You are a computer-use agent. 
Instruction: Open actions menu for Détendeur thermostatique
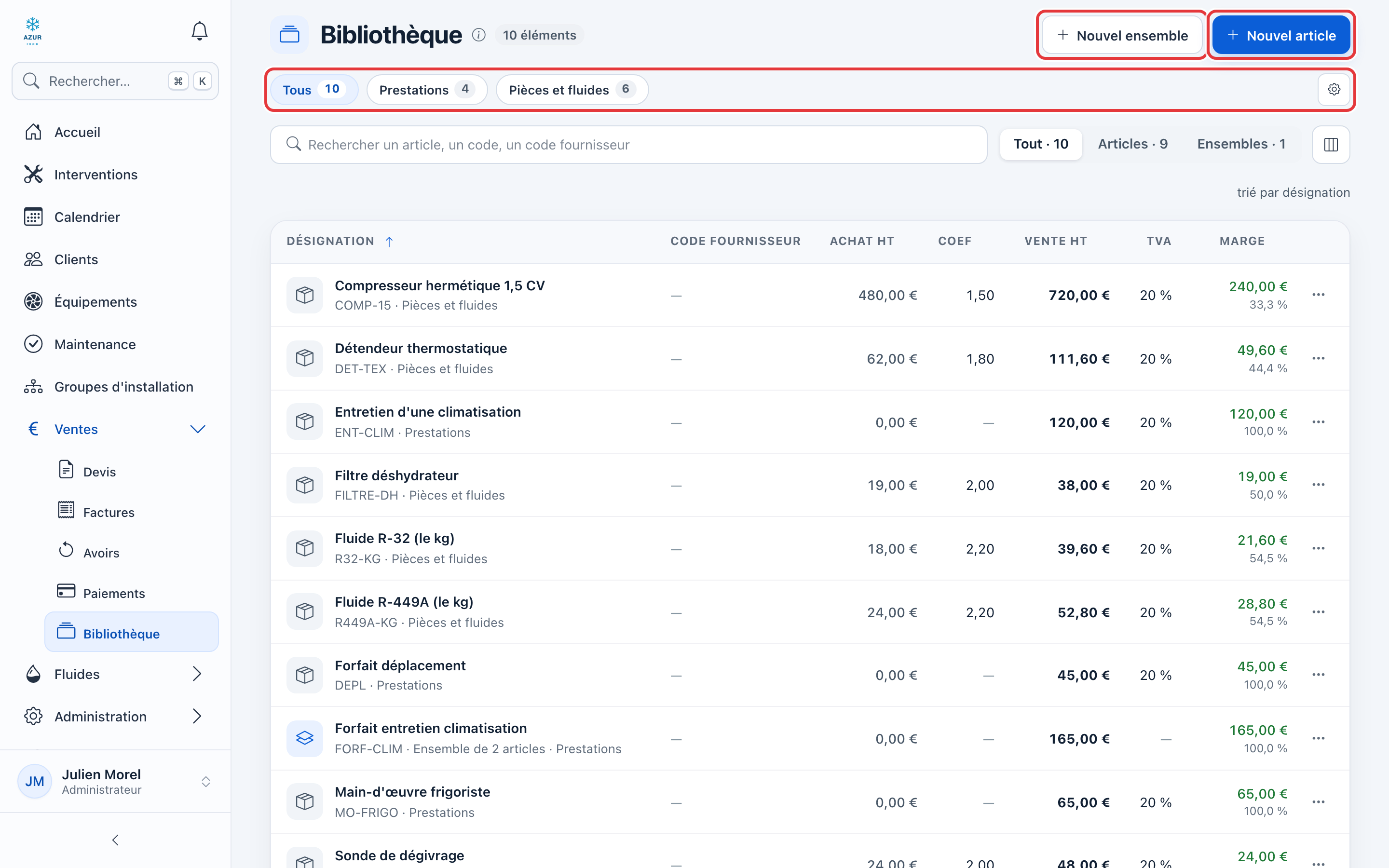coord(1319,358)
